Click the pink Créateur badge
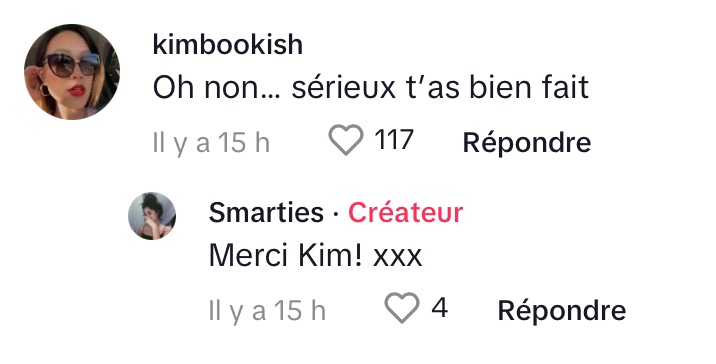Screen dimensions: 716x364 click(x=405, y=213)
